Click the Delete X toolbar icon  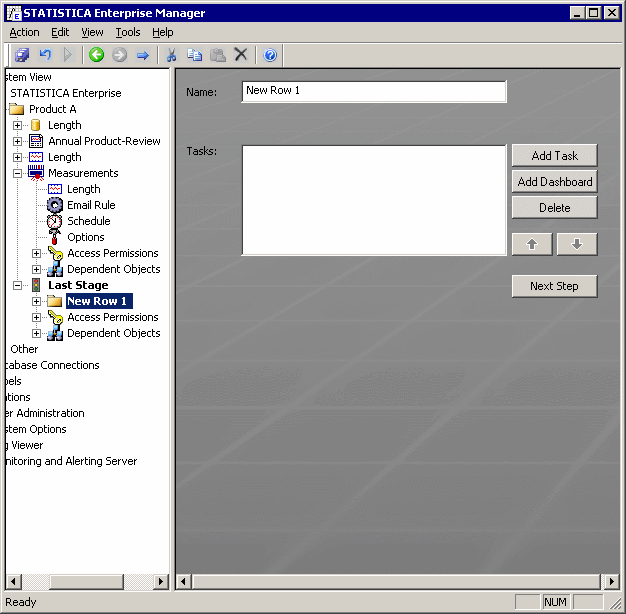[241, 54]
